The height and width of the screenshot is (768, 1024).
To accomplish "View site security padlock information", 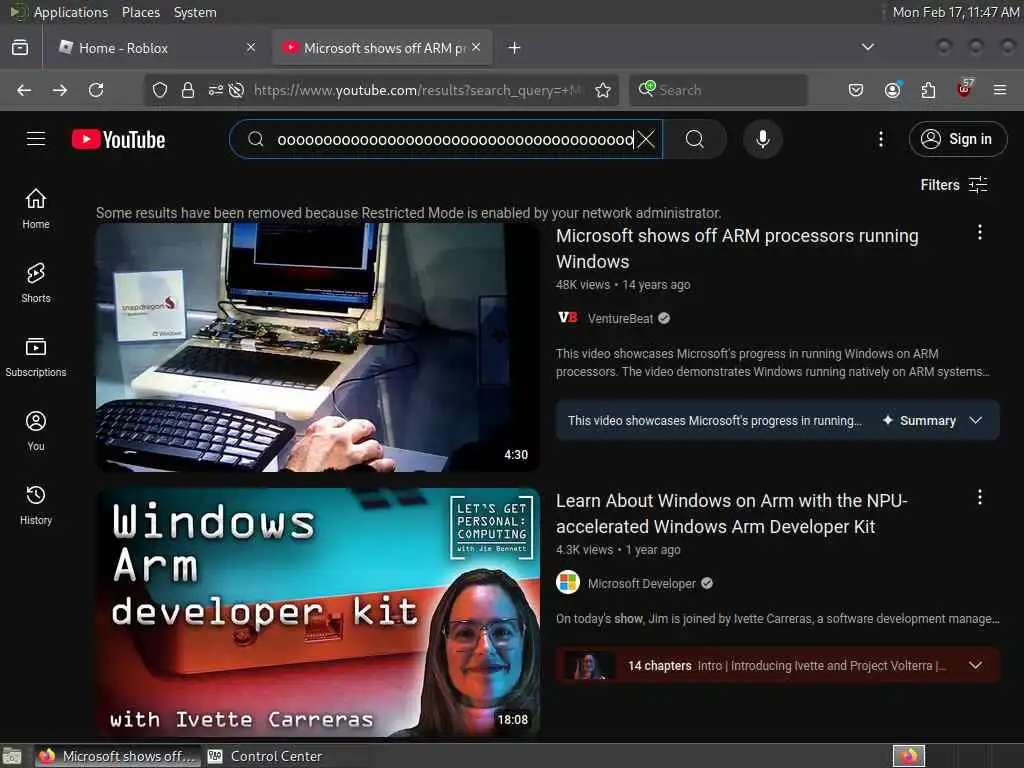I will [x=187, y=90].
